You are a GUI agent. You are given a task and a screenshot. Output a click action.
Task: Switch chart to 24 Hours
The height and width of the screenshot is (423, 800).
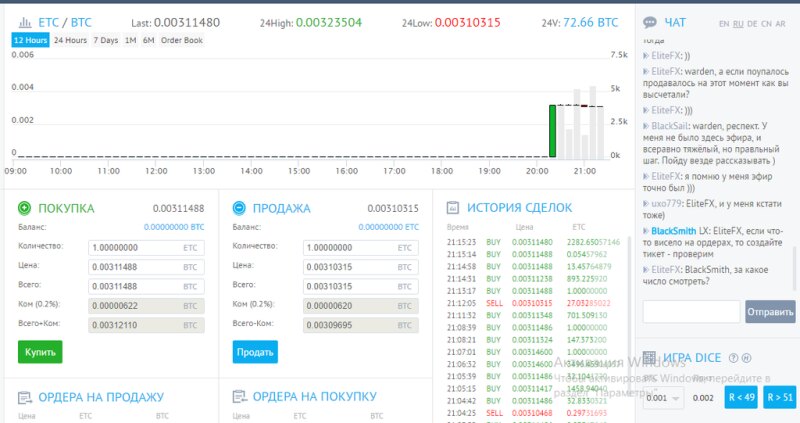tap(70, 40)
